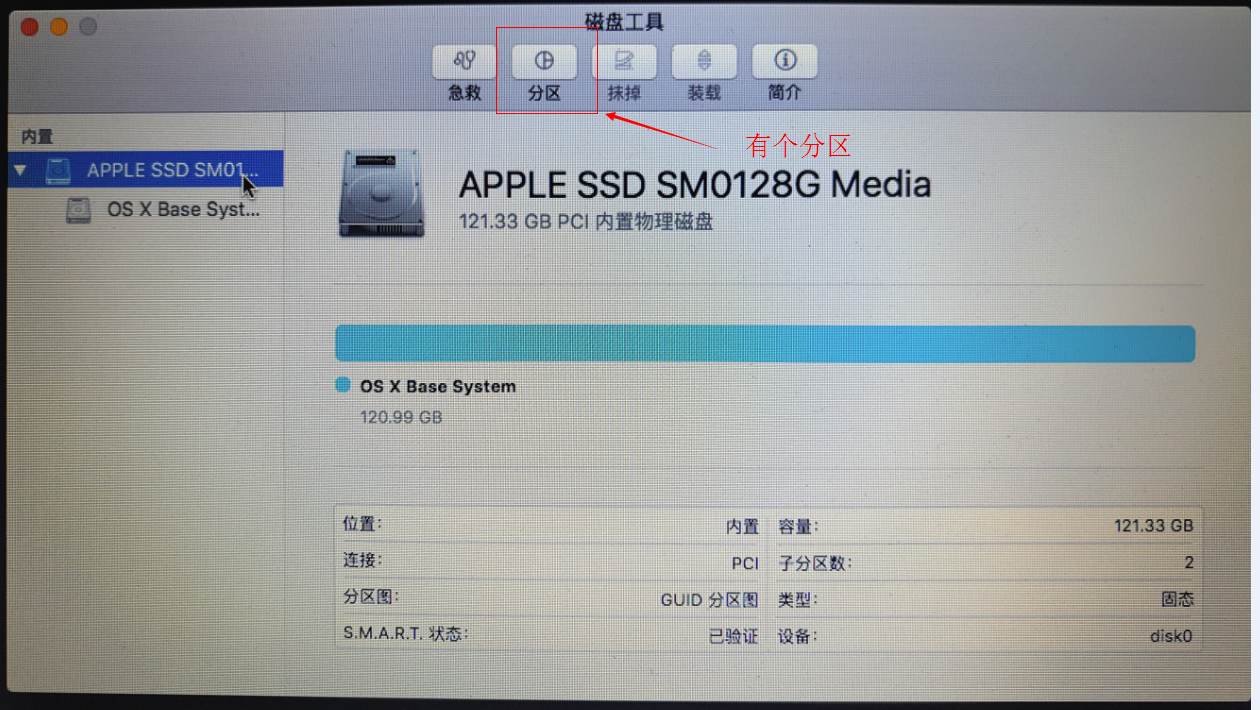Click the gray zoom window button
The width and height of the screenshot is (1260, 710).
click(x=88, y=28)
